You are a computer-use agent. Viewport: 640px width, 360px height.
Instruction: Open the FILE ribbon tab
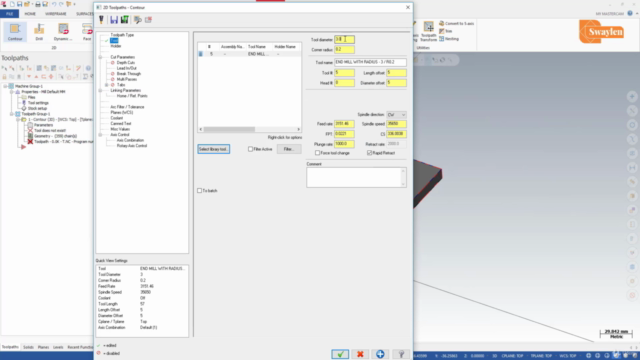tap(9, 14)
